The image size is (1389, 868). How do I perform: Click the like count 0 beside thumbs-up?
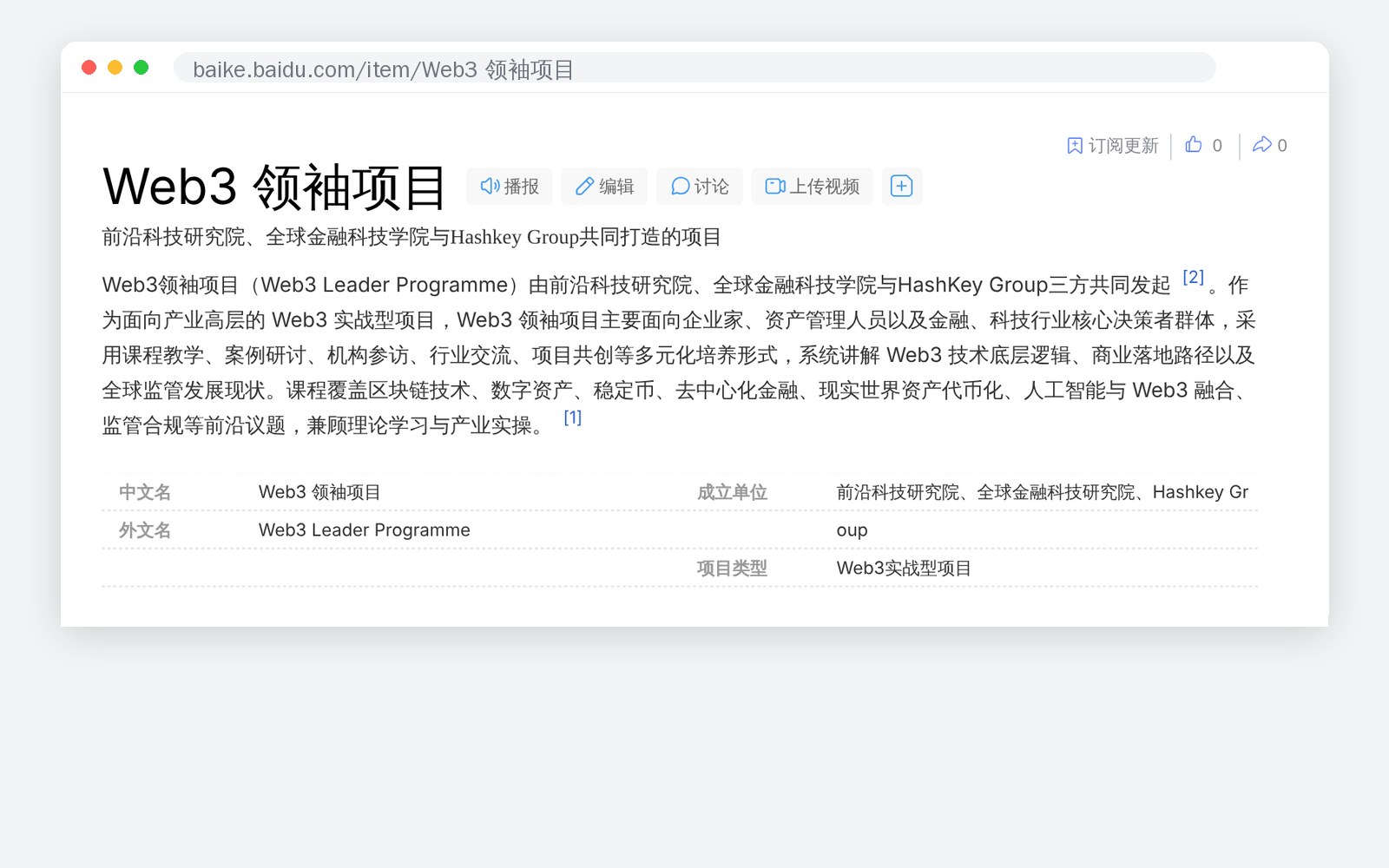coord(1217,146)
